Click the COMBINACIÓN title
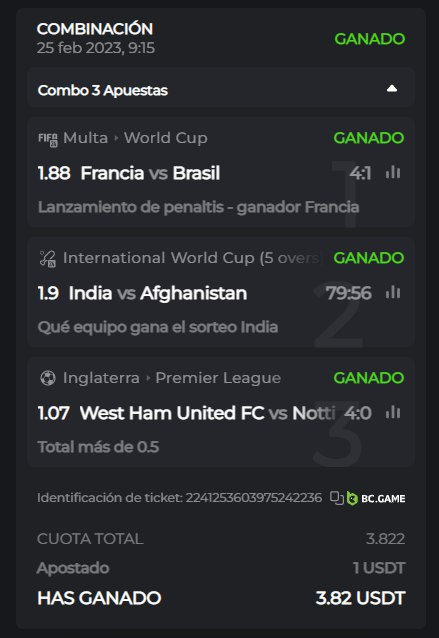 click(x=95, y=29)
